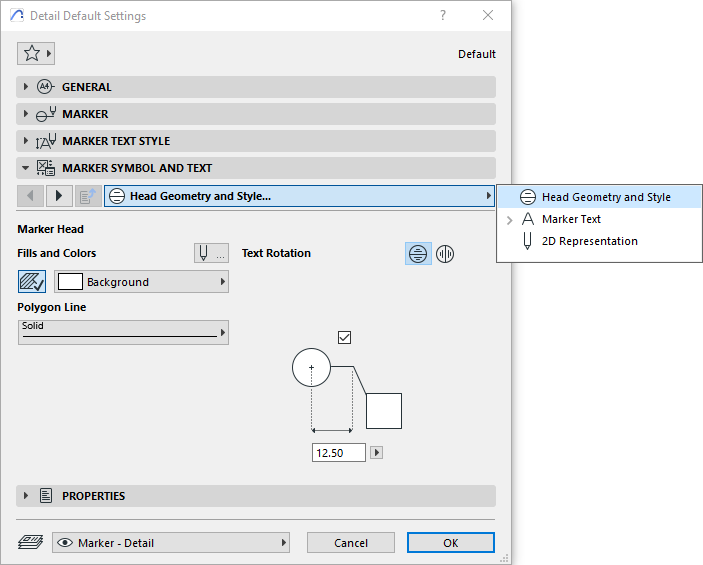The image size is (703, 565).
Task: Open the Background fill dropdown
Action: click(141, 282)
